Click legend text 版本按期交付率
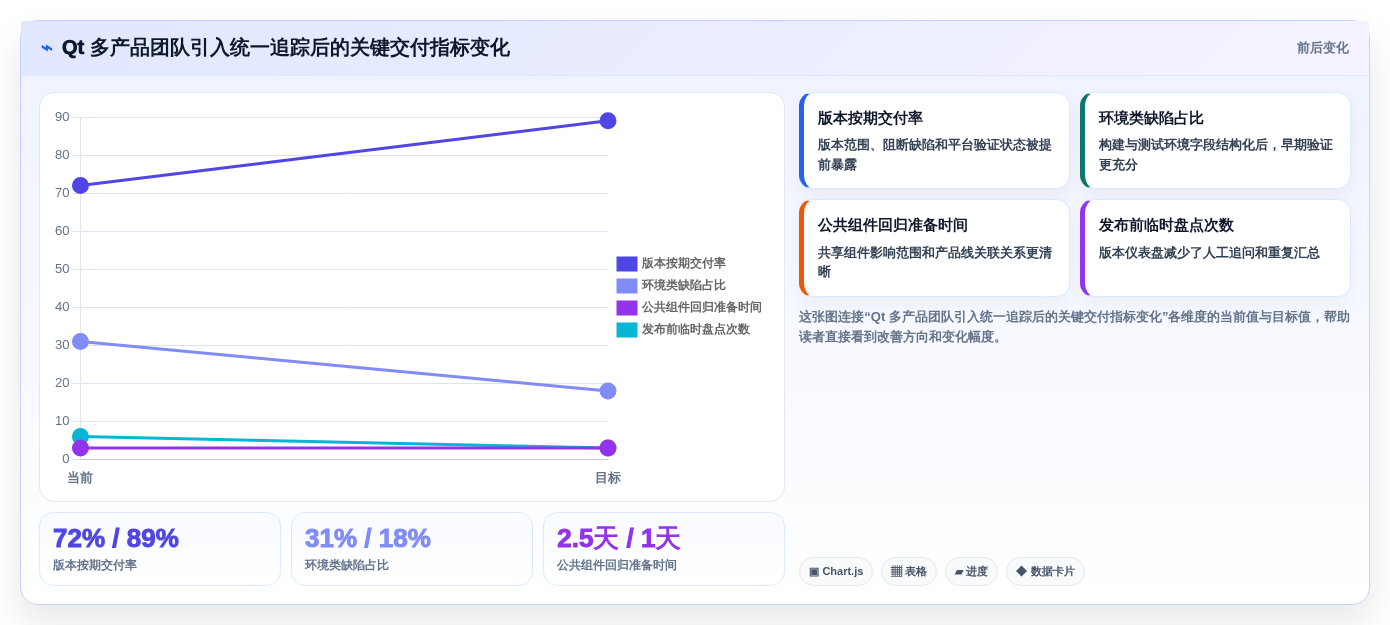This screenshot has width=1390, height=625. 684,264
